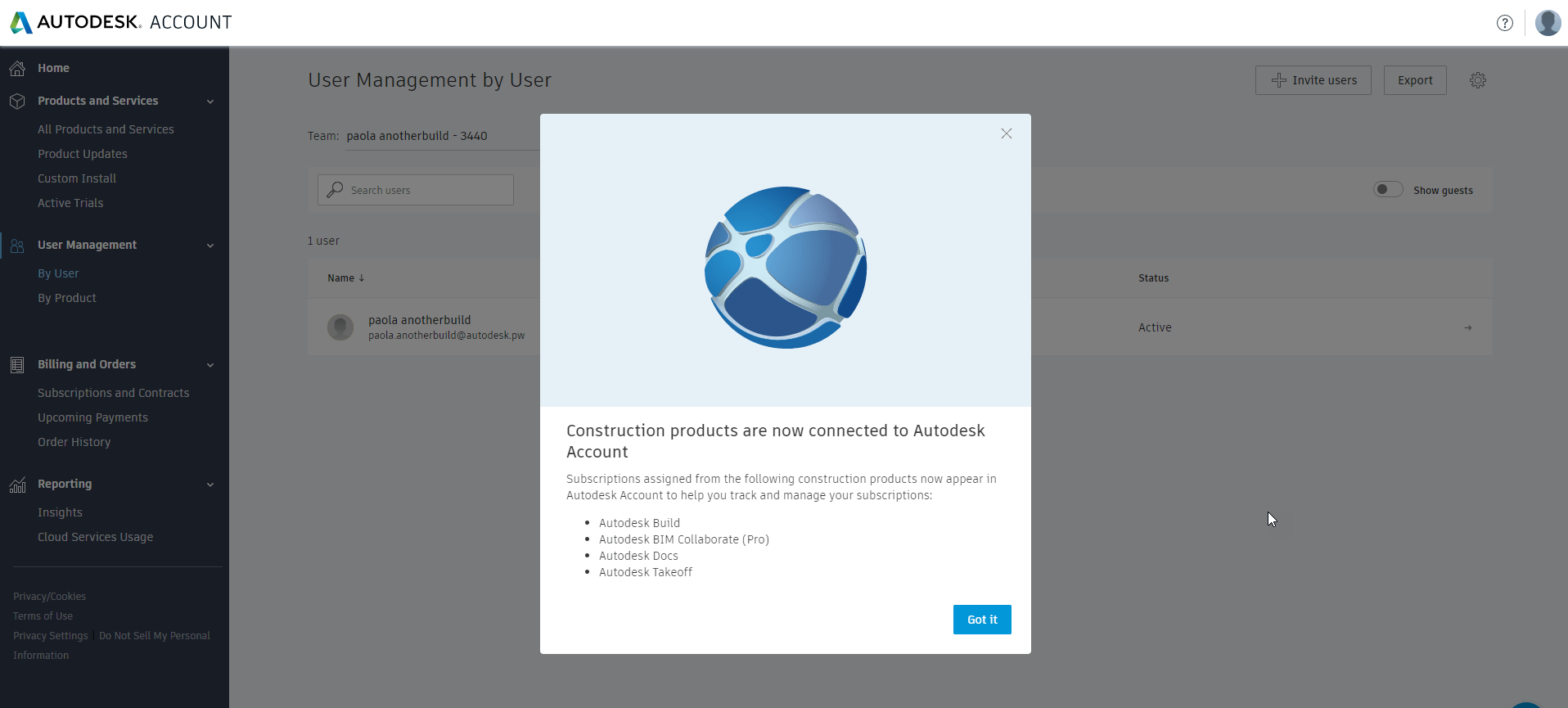
Task: Click the Invite users button
Action: pyautogui.click(x=1313, y=80)
